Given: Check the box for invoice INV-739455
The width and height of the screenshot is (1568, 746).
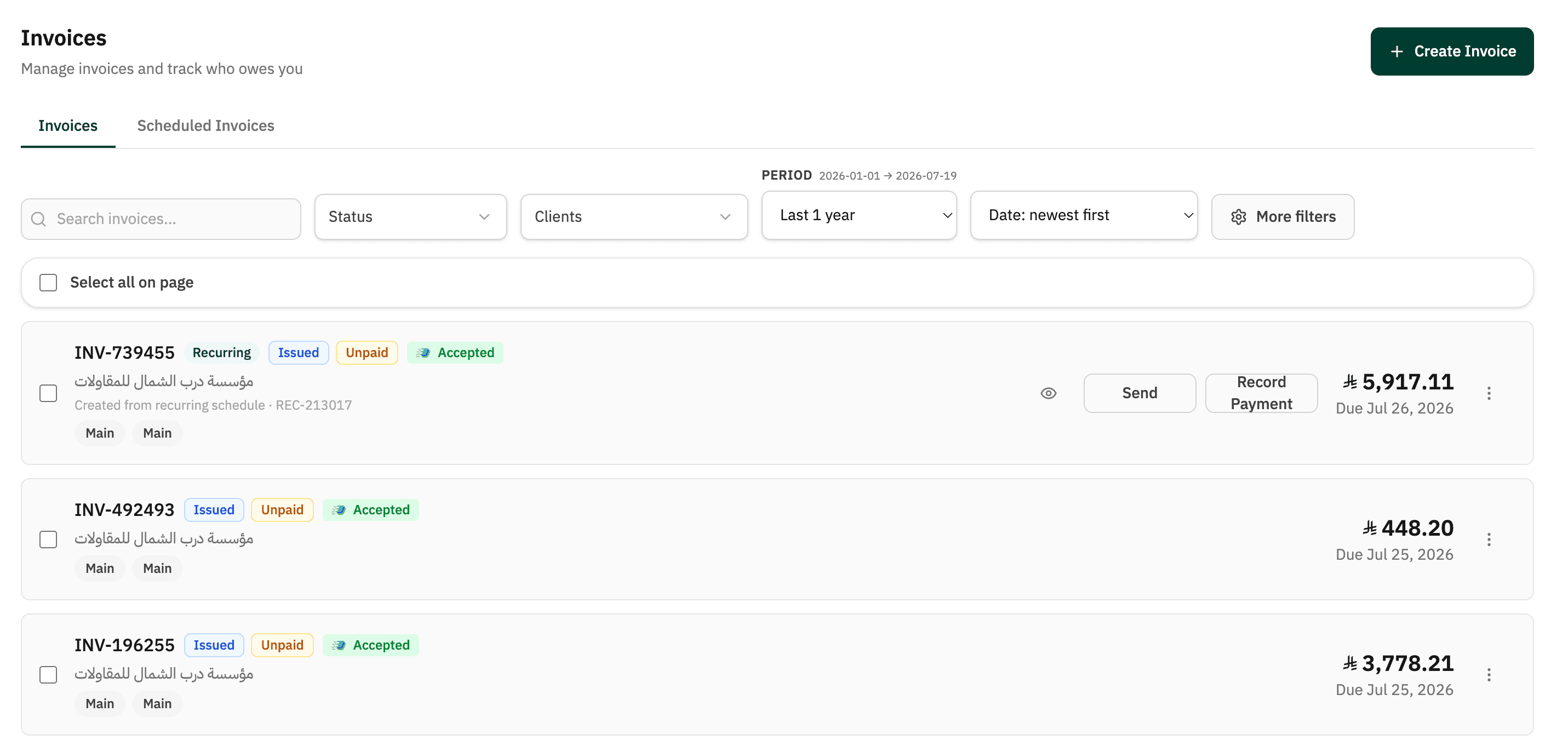Looking at the screenshot, I should tap(48, 393).
